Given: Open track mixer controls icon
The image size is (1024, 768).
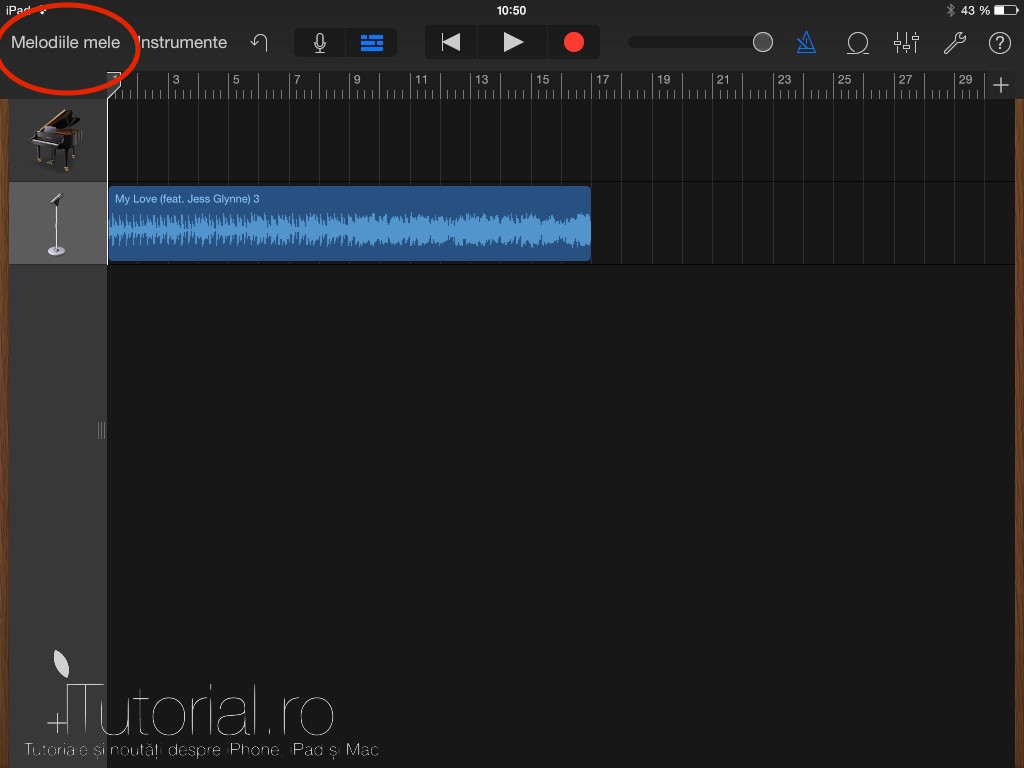Looking at the screenshot, I should point(906,43).
